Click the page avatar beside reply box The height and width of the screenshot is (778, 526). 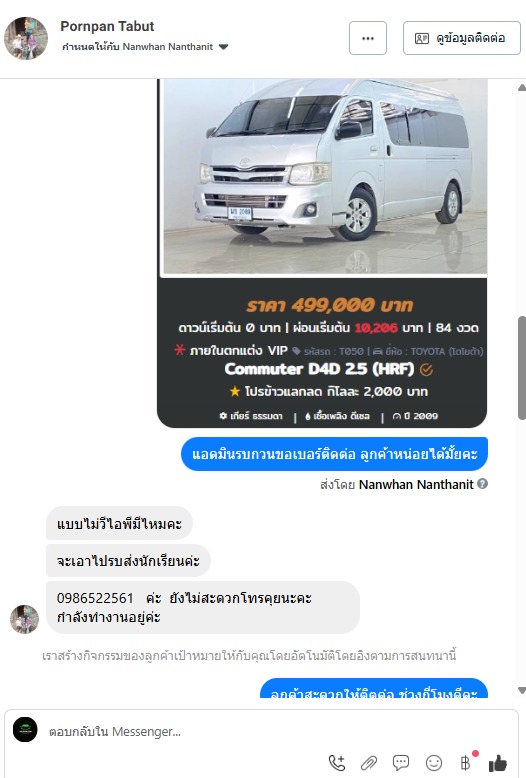[25, 729]
